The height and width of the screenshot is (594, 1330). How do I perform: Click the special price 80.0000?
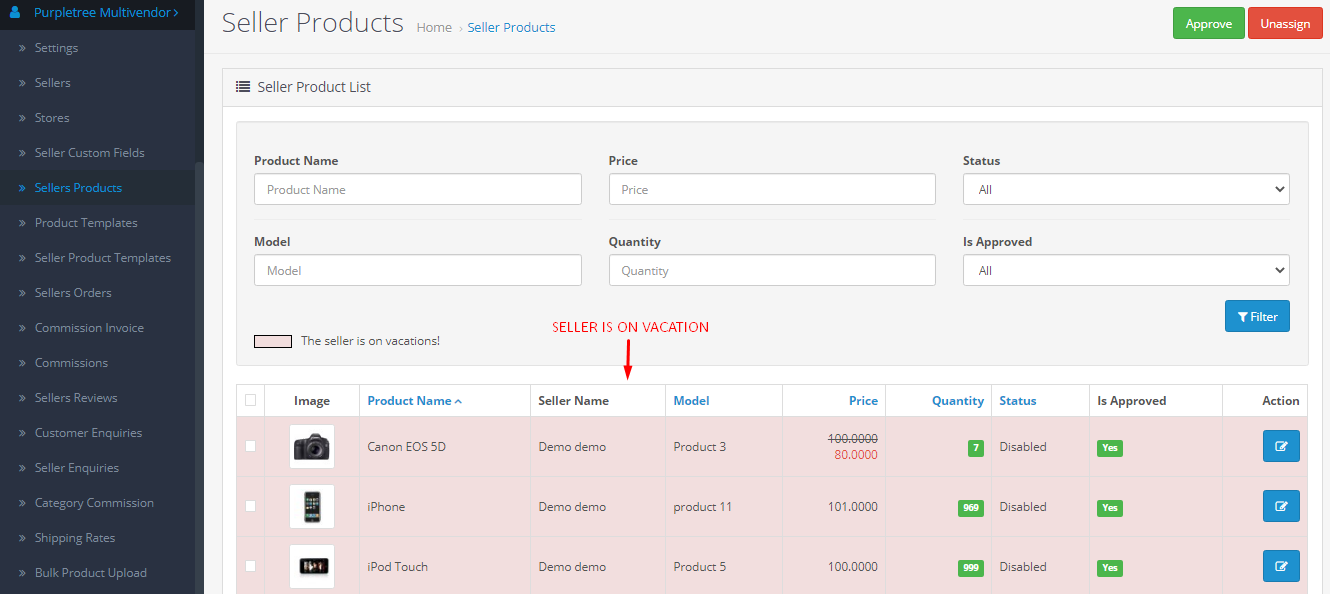(x=856, y=455)
